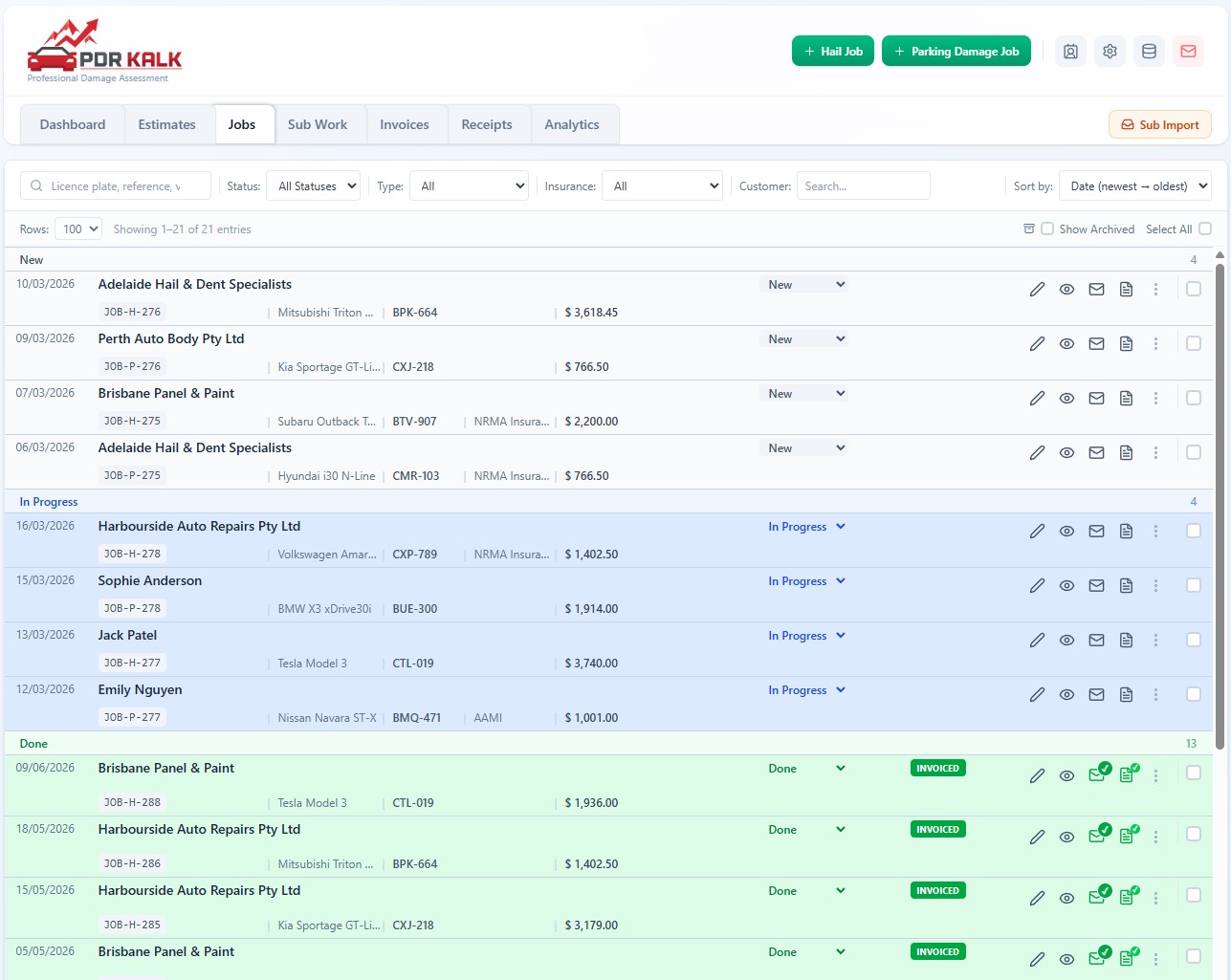Click the INVOICED badge for job JOB-H-288
Viewport: 1231px width, 980px height.
938,768
